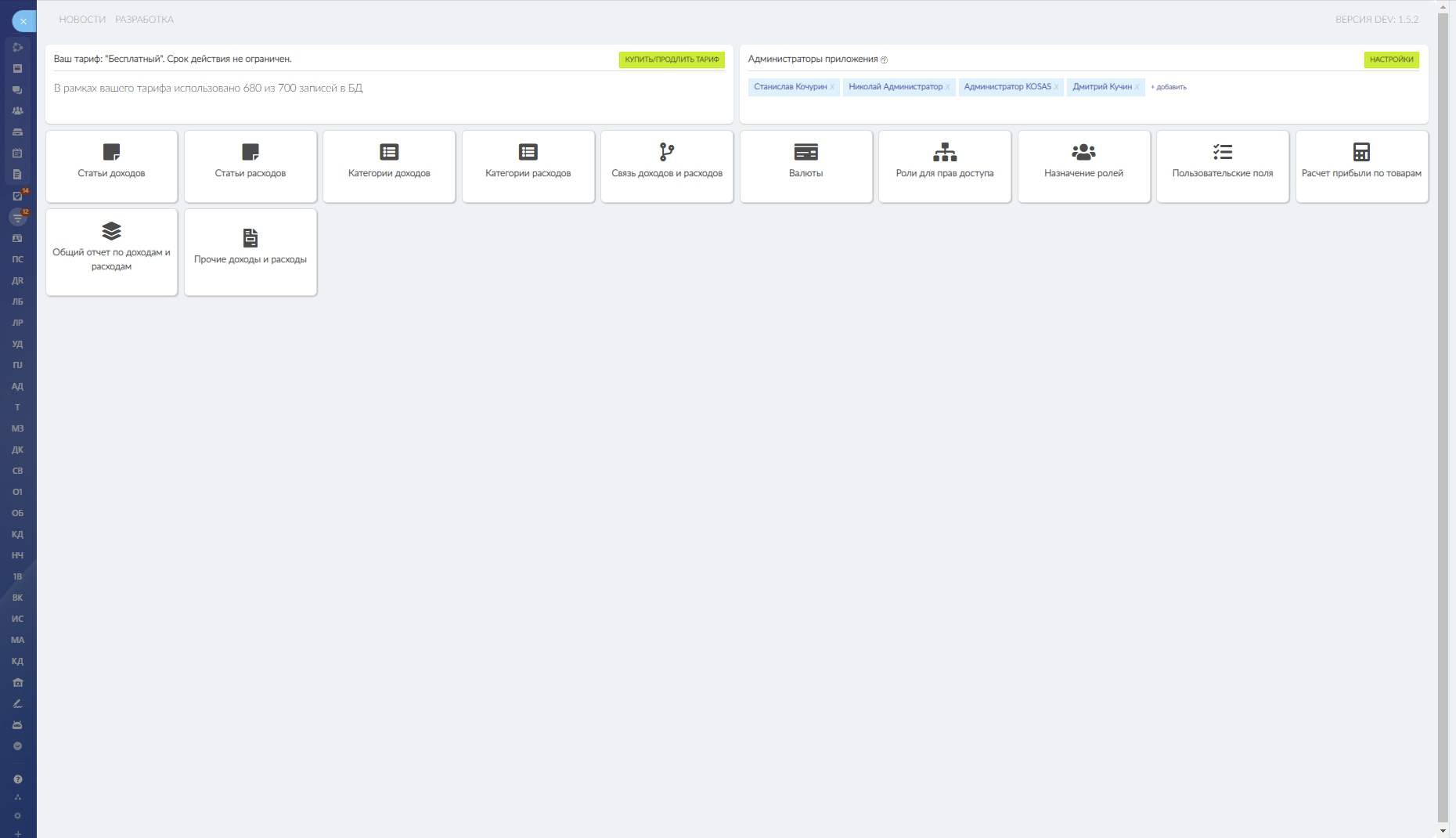Open the bank building icon in sidebar
This screenshot has width=1456, height=838.
click(17, 682)
